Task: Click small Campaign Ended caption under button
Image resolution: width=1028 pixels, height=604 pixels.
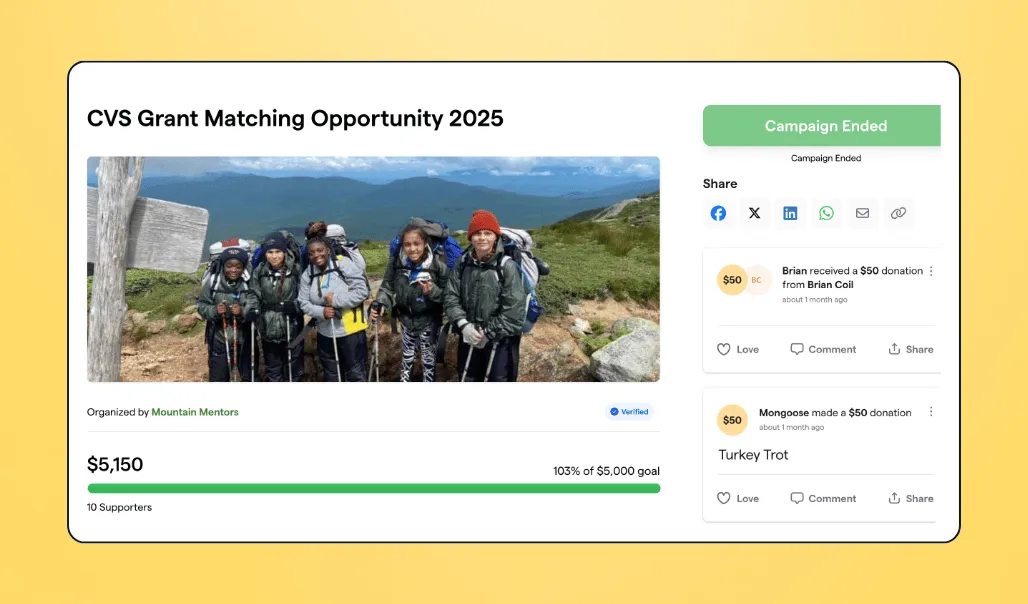Action: pos(825,158)
